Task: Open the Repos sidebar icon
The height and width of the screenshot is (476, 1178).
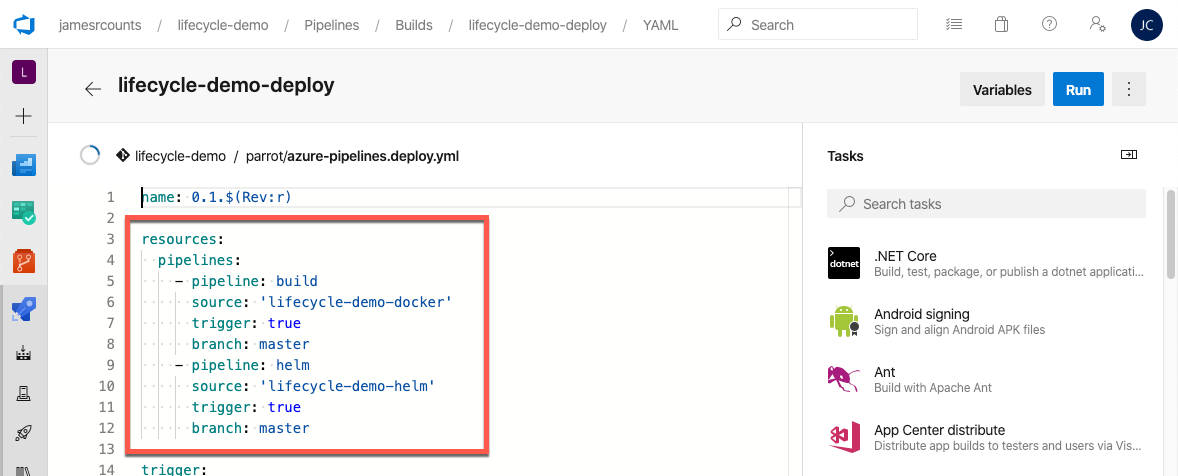Action: [24, 261]
